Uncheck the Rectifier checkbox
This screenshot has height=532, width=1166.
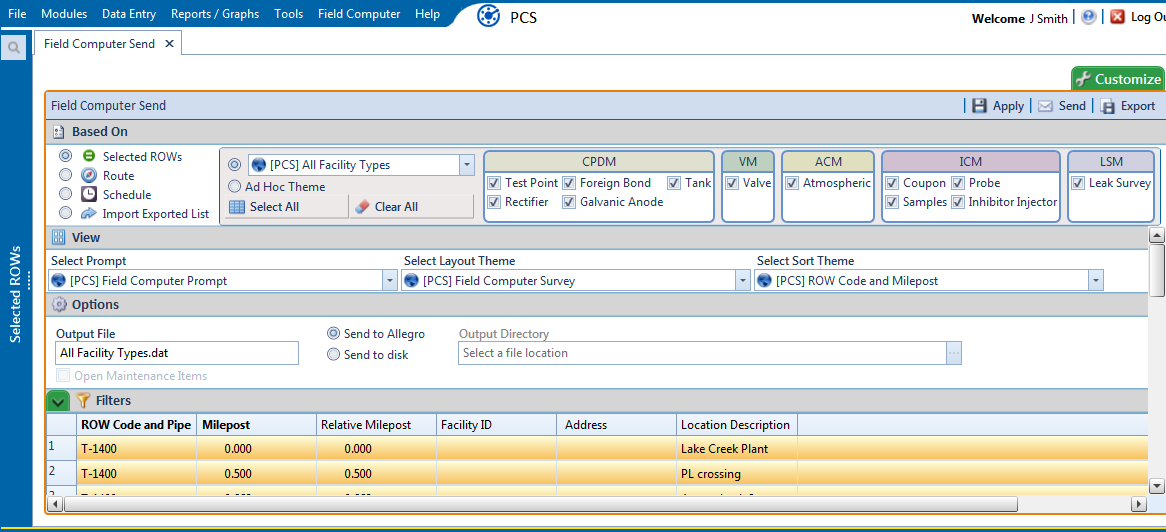coord(494,202)
